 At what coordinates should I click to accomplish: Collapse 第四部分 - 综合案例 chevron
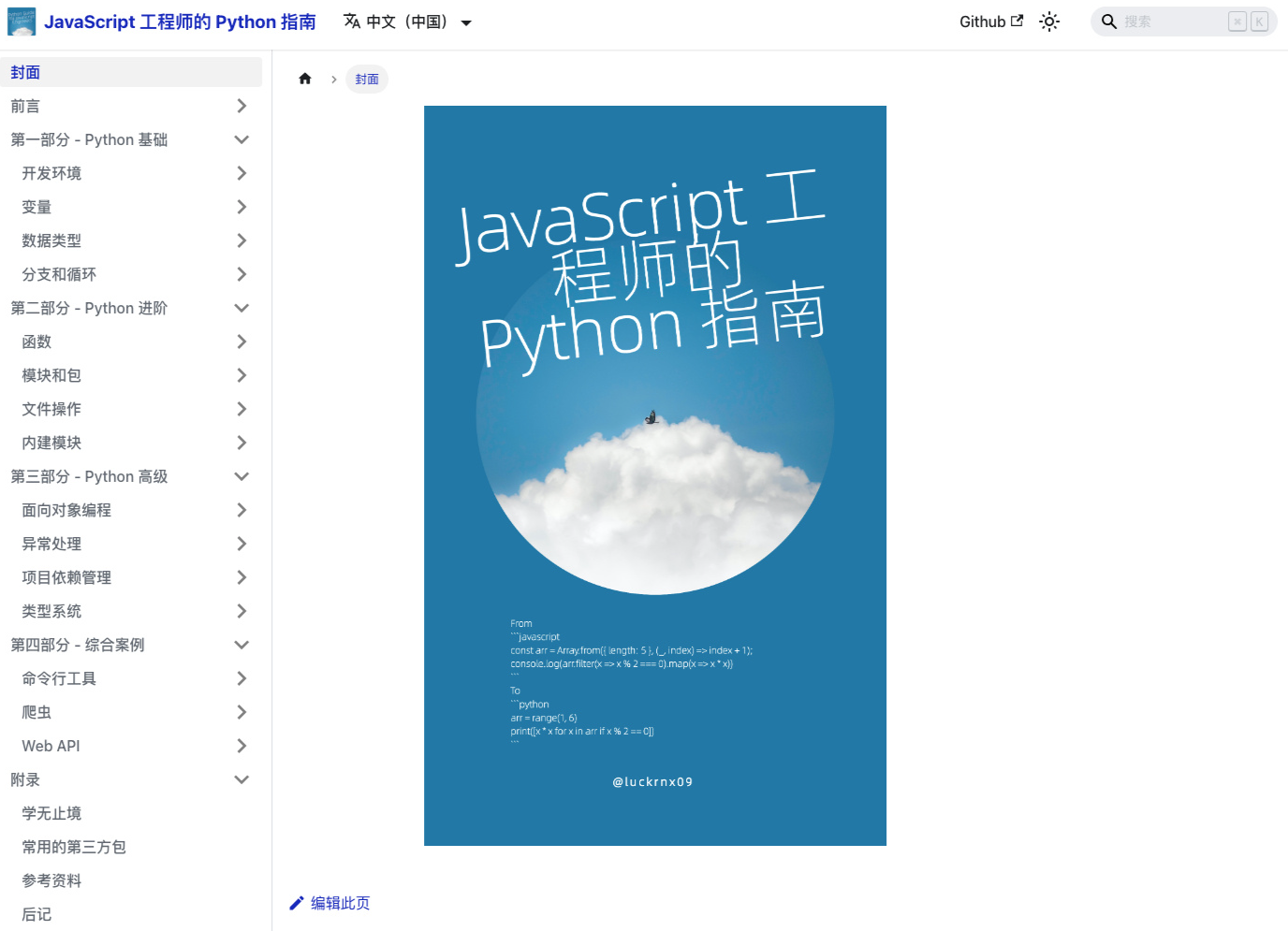click(241, 645)
